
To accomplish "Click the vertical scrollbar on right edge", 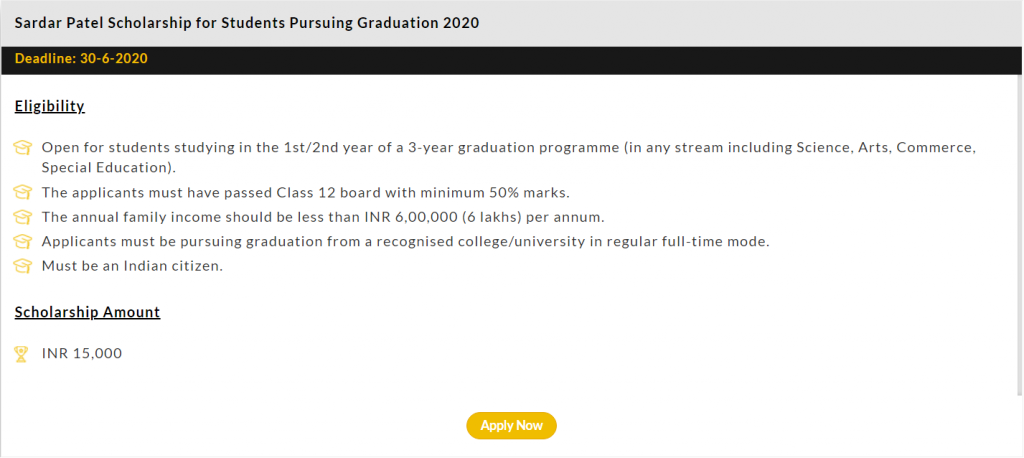I will point(1020,234).
